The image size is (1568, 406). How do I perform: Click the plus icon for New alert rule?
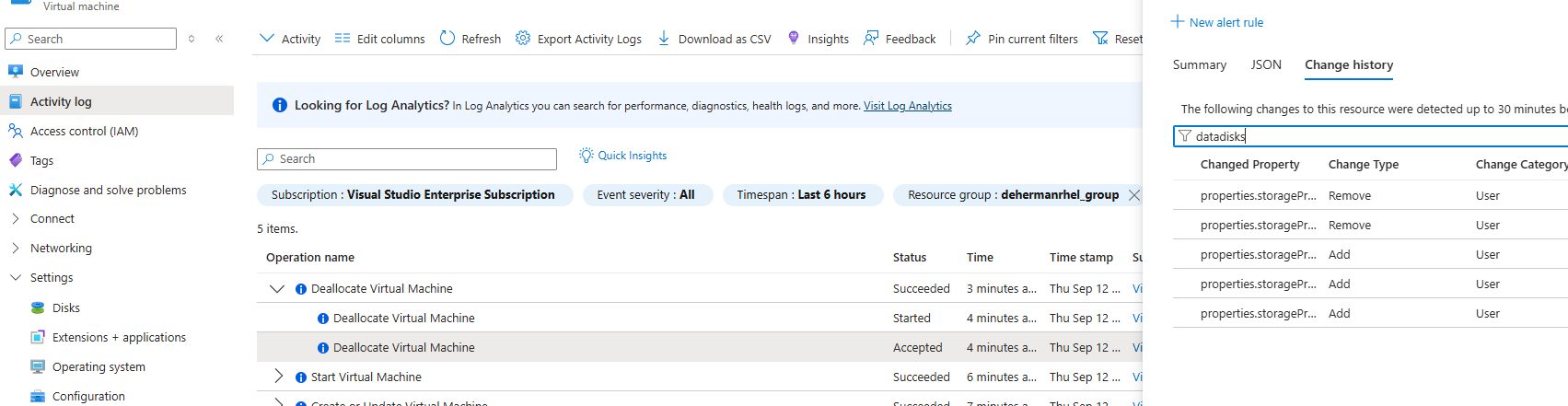tap(1178, 21)
